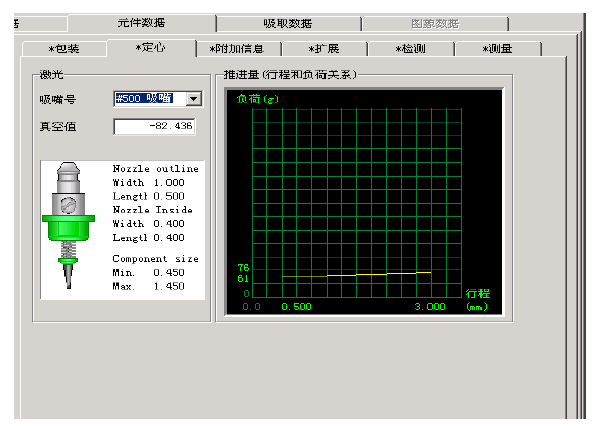Select the greyed 图象数据 tab
The height and width of the screenshot is (426, 600).
pos(435,24)
